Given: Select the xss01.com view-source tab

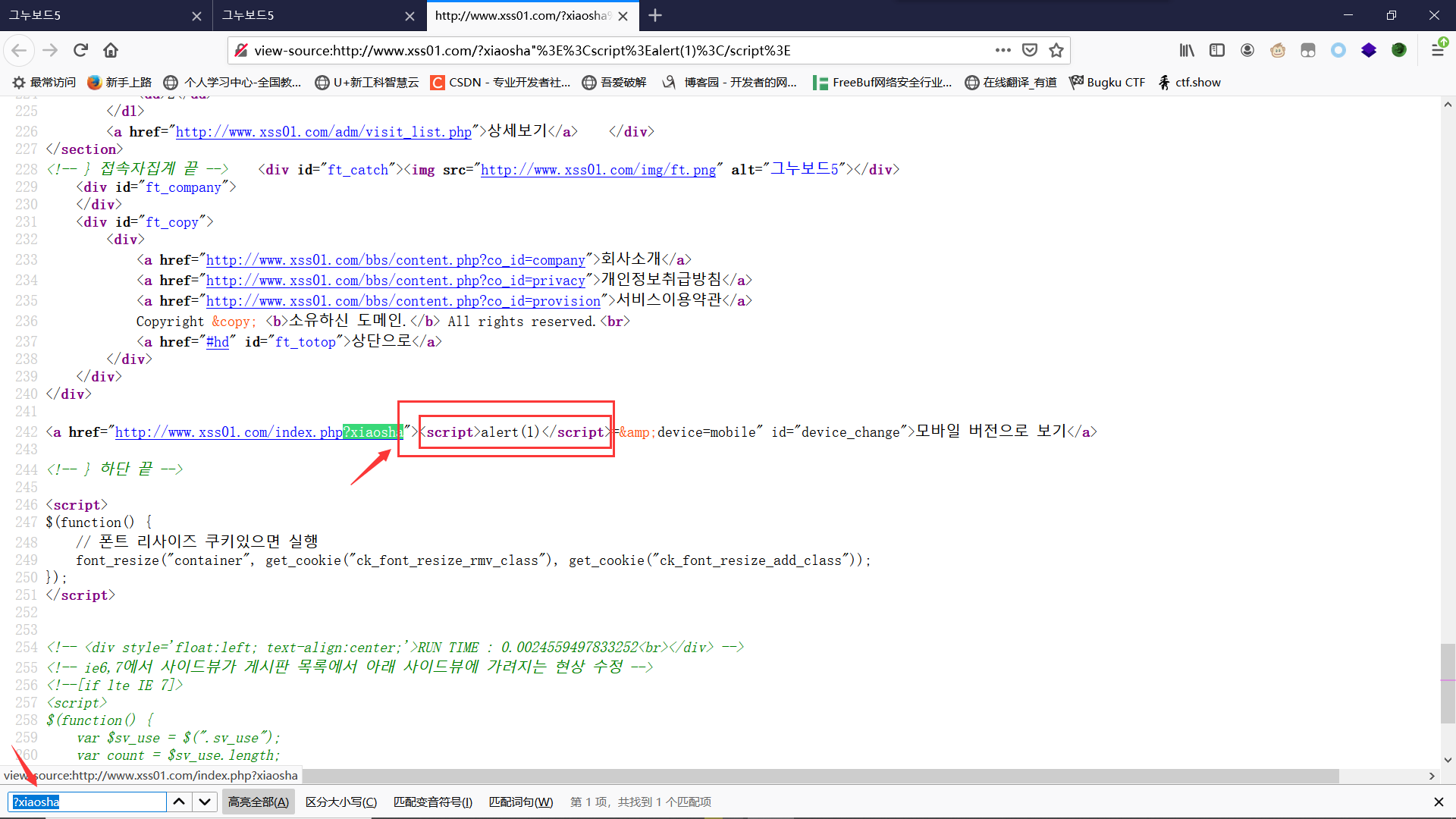Looking at the screenshot, I should click(532, 15).
